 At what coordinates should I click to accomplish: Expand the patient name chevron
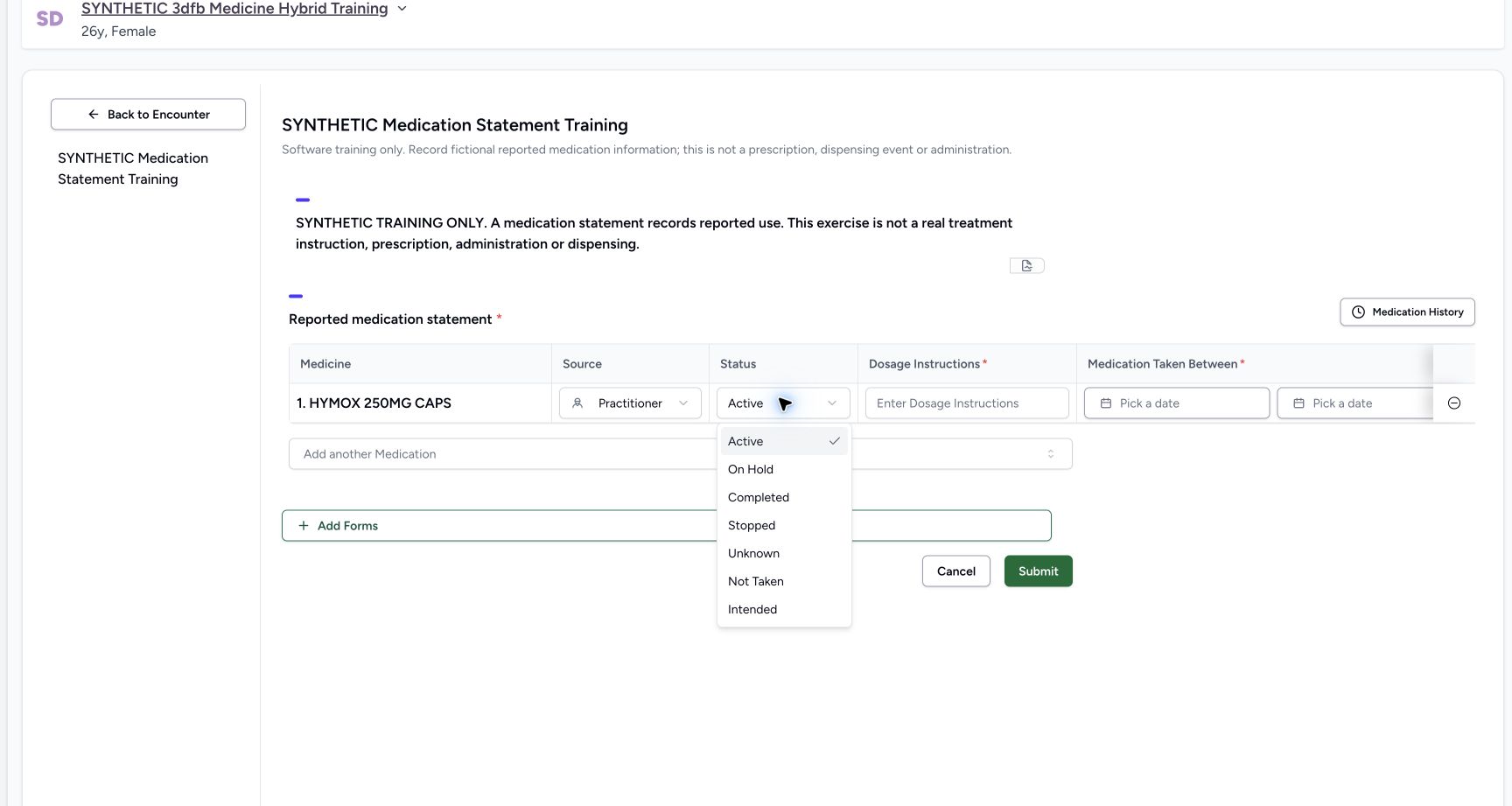point(402,9)
